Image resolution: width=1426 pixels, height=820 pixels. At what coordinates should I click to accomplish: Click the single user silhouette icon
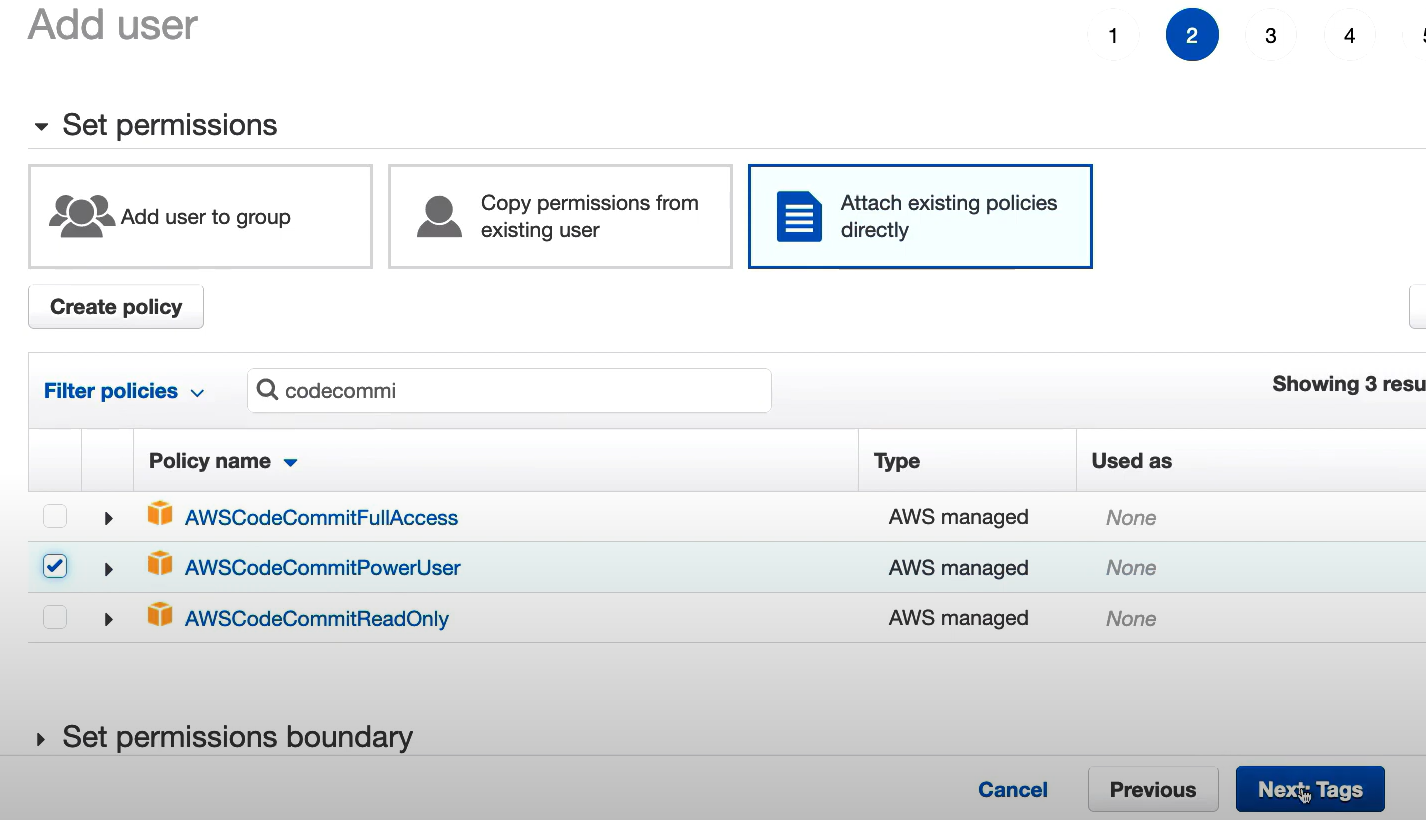coord(439,216)
